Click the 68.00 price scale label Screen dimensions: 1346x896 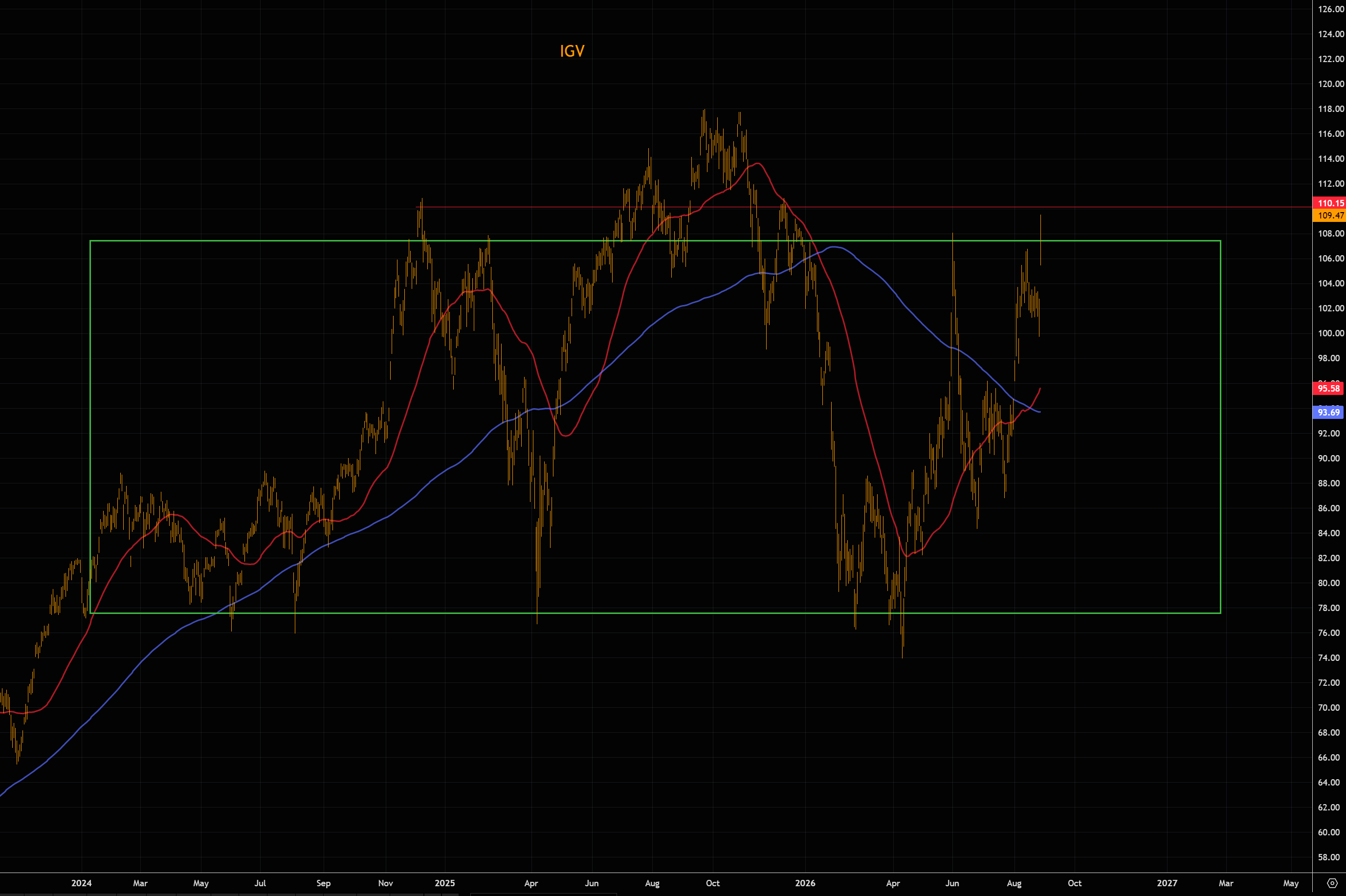1329,733
